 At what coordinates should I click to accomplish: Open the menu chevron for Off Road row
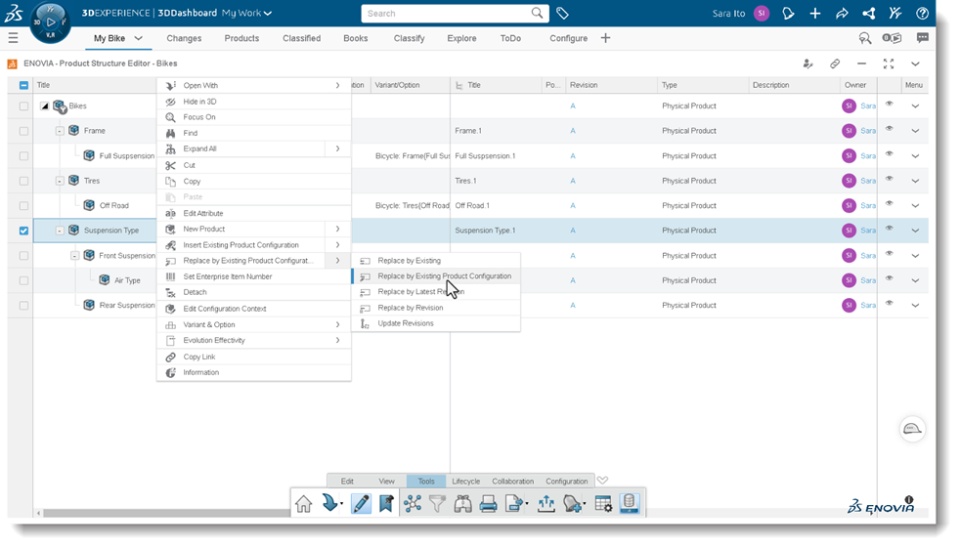[915, 206]
